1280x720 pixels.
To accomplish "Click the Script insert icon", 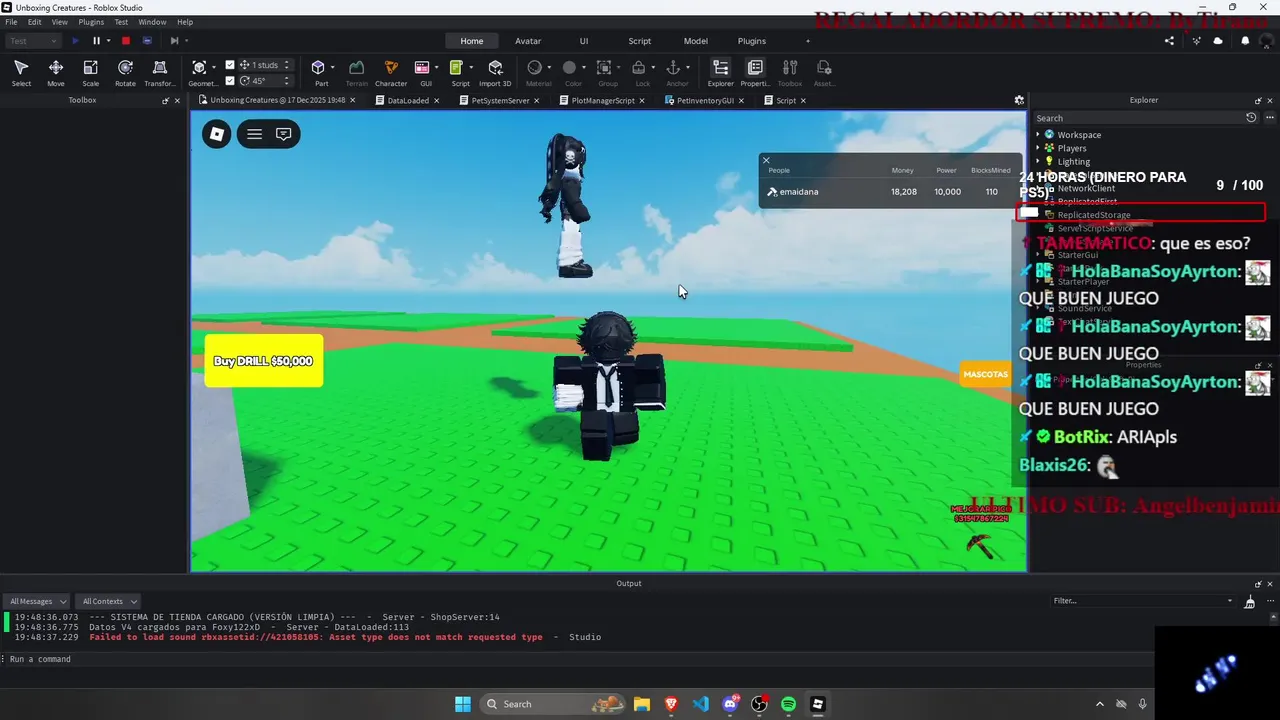I will [x=456, y=67].
